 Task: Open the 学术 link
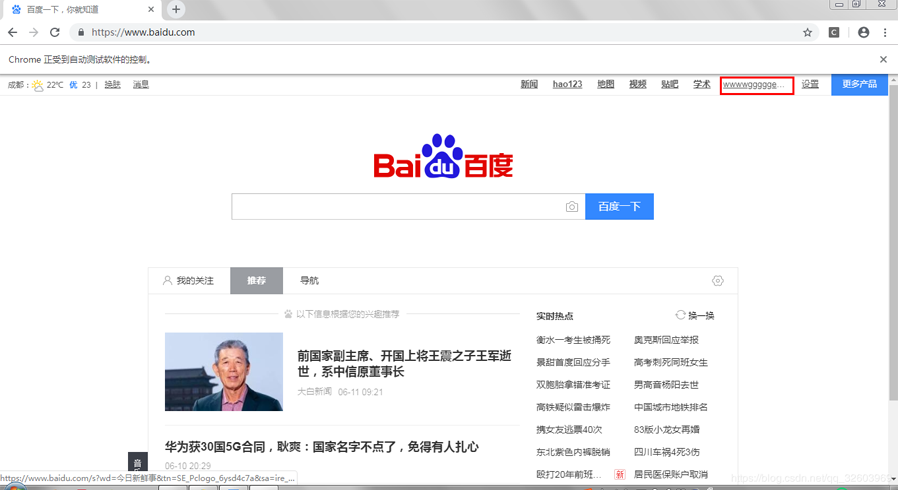[702, 84]
